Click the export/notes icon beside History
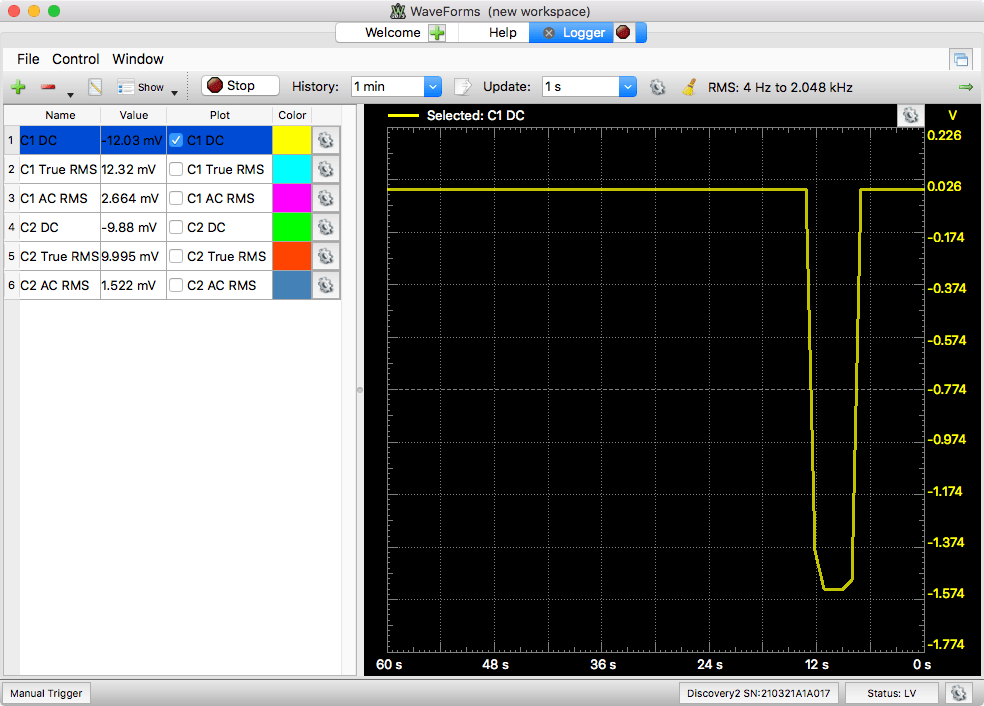This screenshot has width=984, height=706. (462, 87)
